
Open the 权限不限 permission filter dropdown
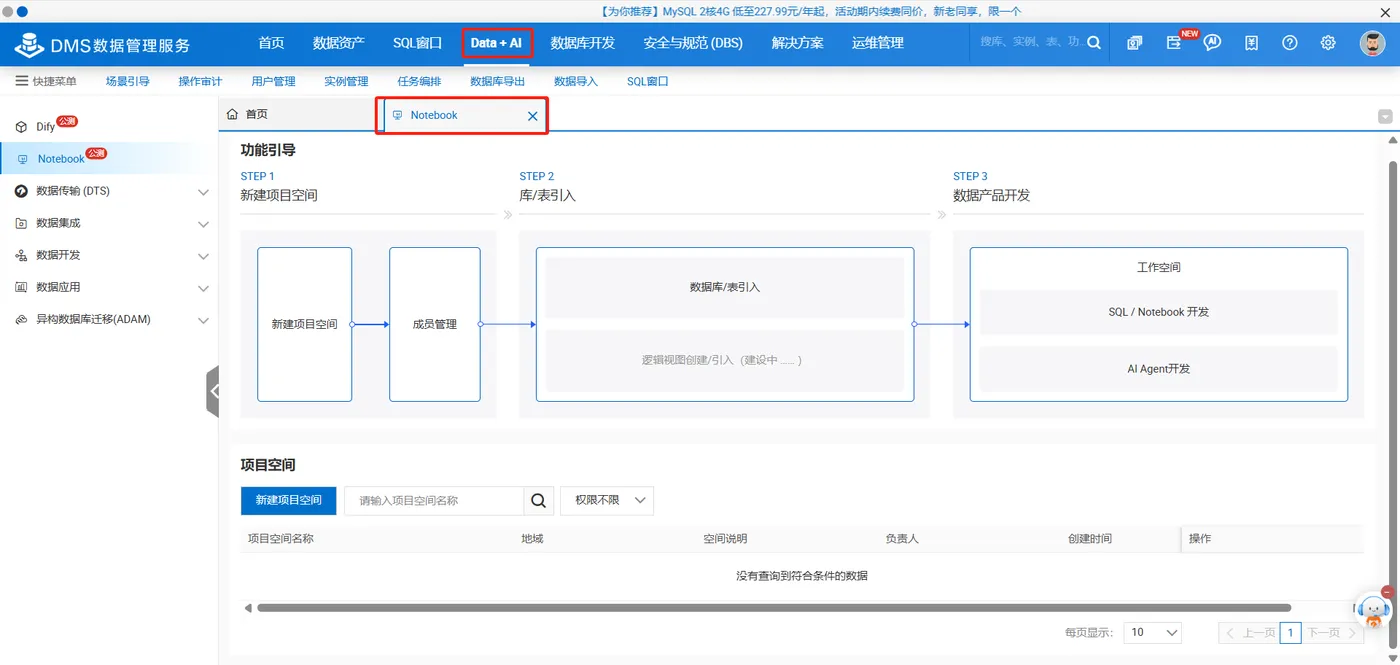pos(607,500)
